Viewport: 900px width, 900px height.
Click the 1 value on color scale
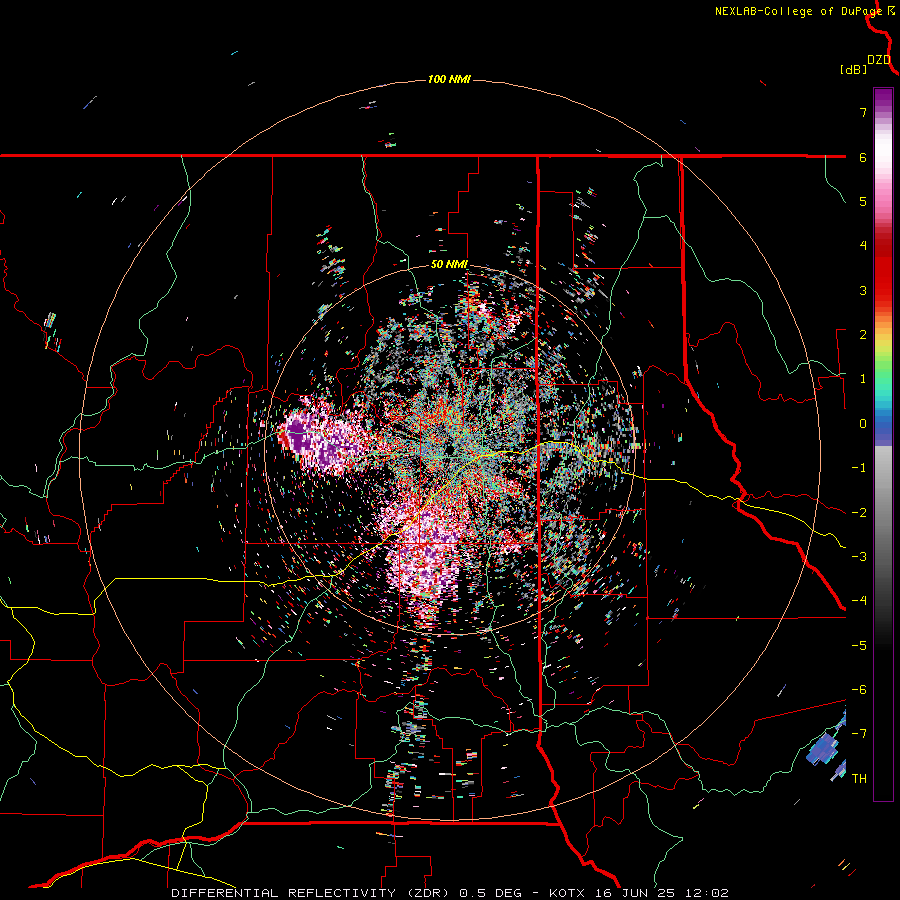pyautogui.click(x=863, y=379)
